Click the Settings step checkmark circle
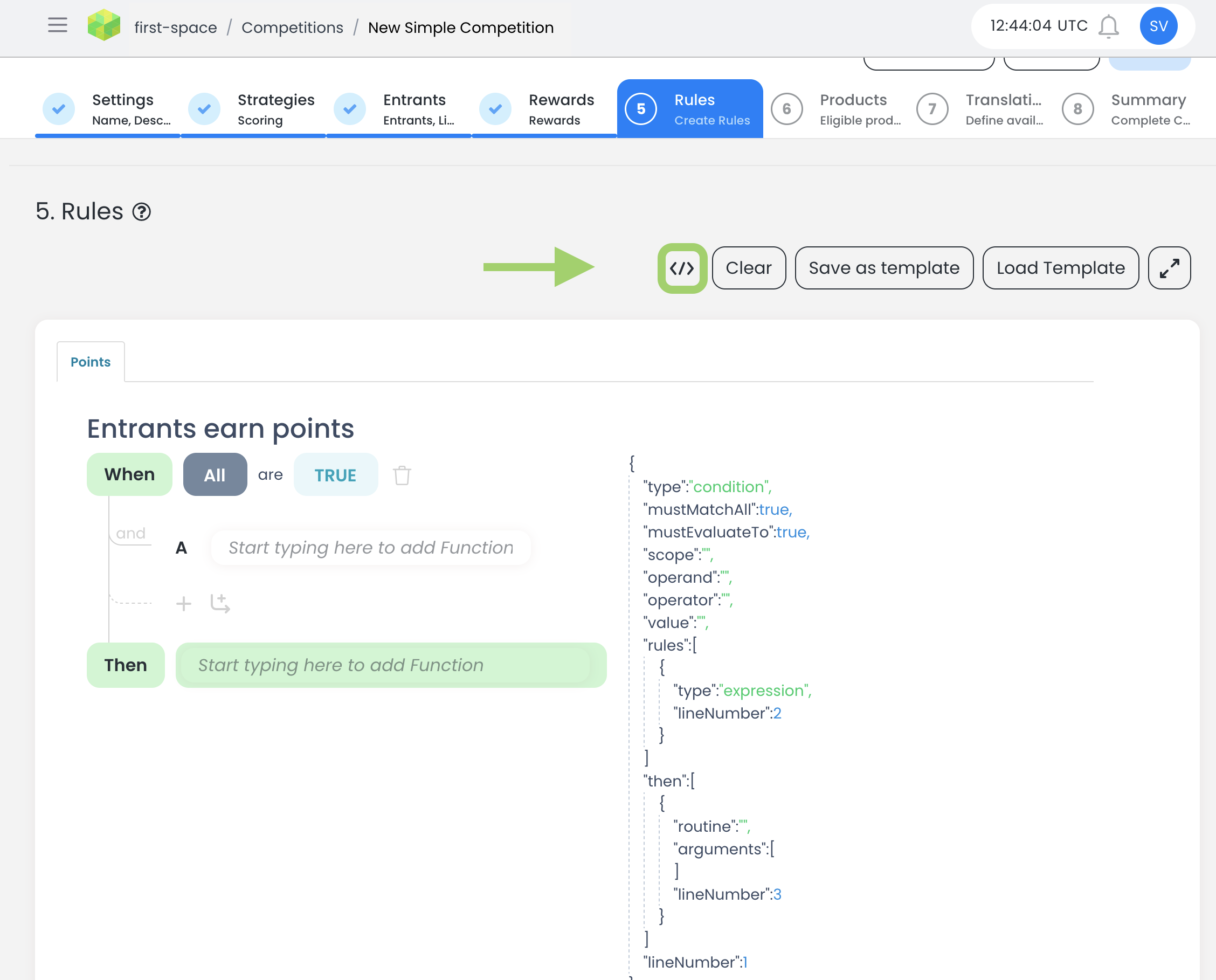Screen dimensions: 1216x980 point(59,109)
